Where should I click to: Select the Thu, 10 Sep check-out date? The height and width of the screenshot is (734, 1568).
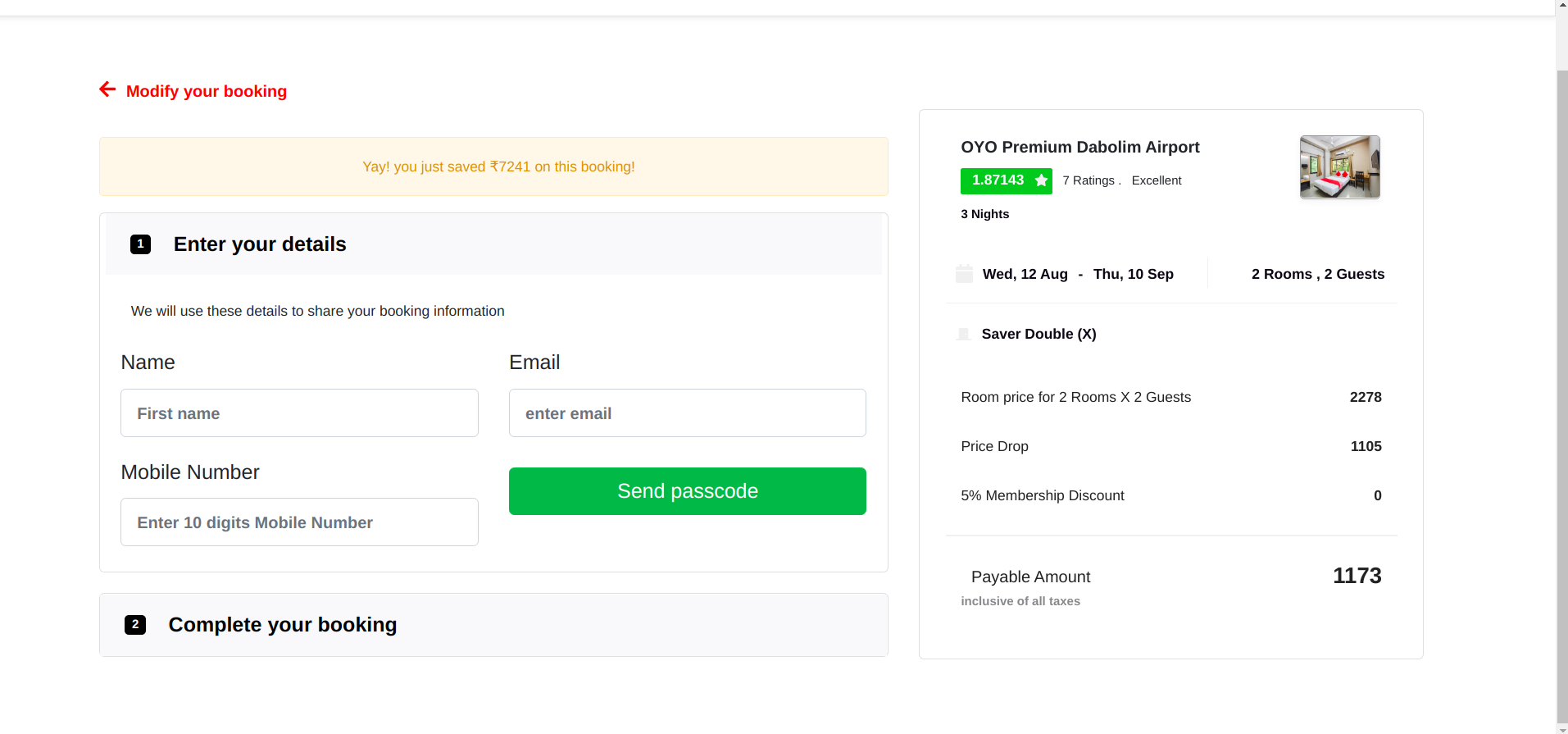[1133, 275]
